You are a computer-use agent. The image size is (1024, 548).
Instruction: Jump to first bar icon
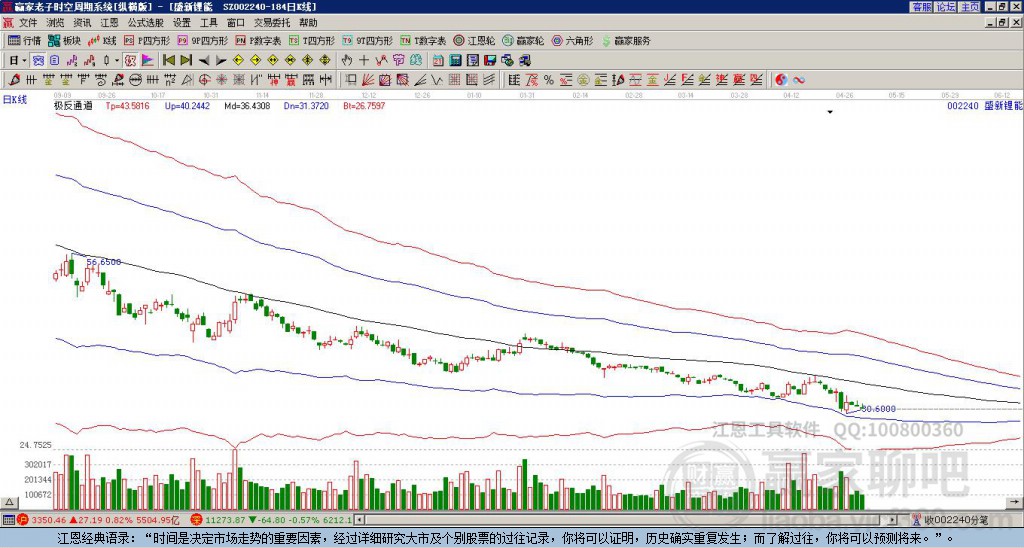pos(168,61)
